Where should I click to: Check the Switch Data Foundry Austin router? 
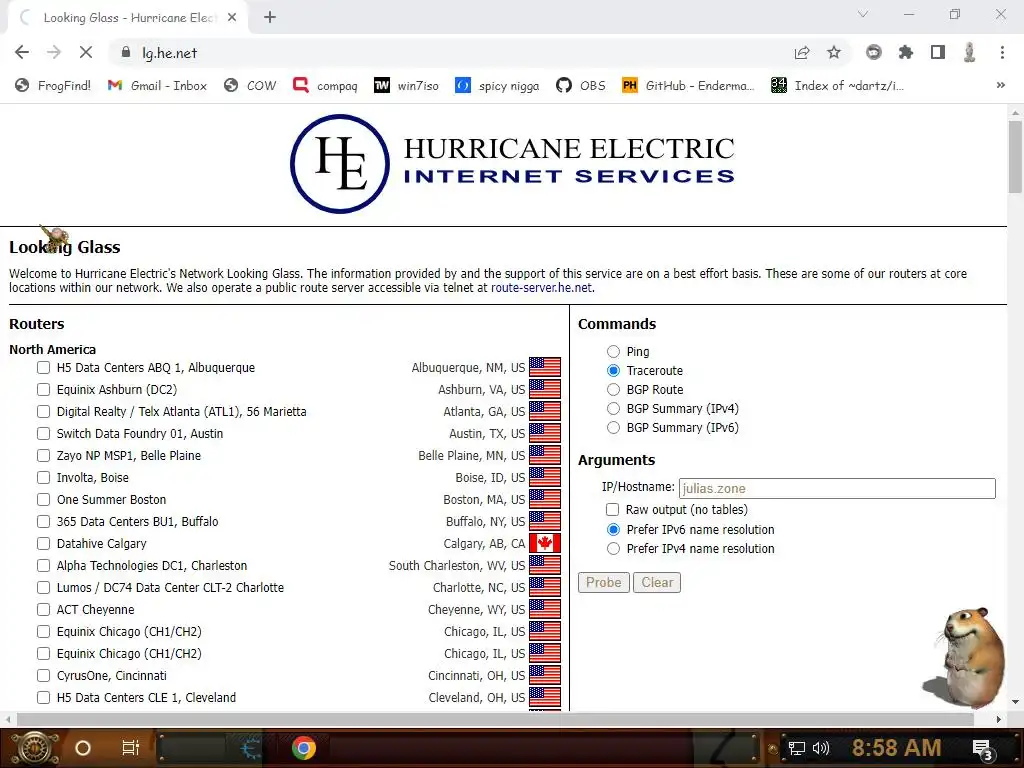43,434
